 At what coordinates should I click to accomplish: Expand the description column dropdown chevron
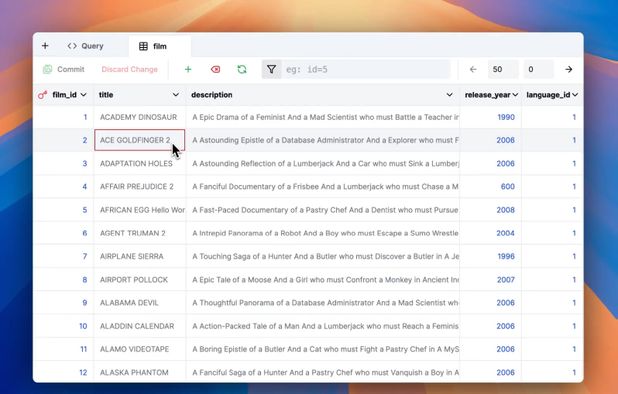[449, 95]
